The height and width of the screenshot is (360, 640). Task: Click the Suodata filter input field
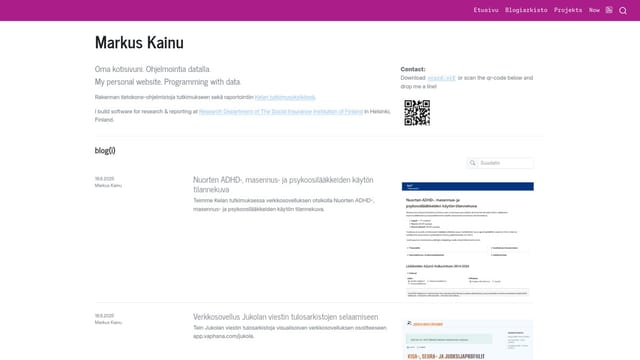coord(506,163)
